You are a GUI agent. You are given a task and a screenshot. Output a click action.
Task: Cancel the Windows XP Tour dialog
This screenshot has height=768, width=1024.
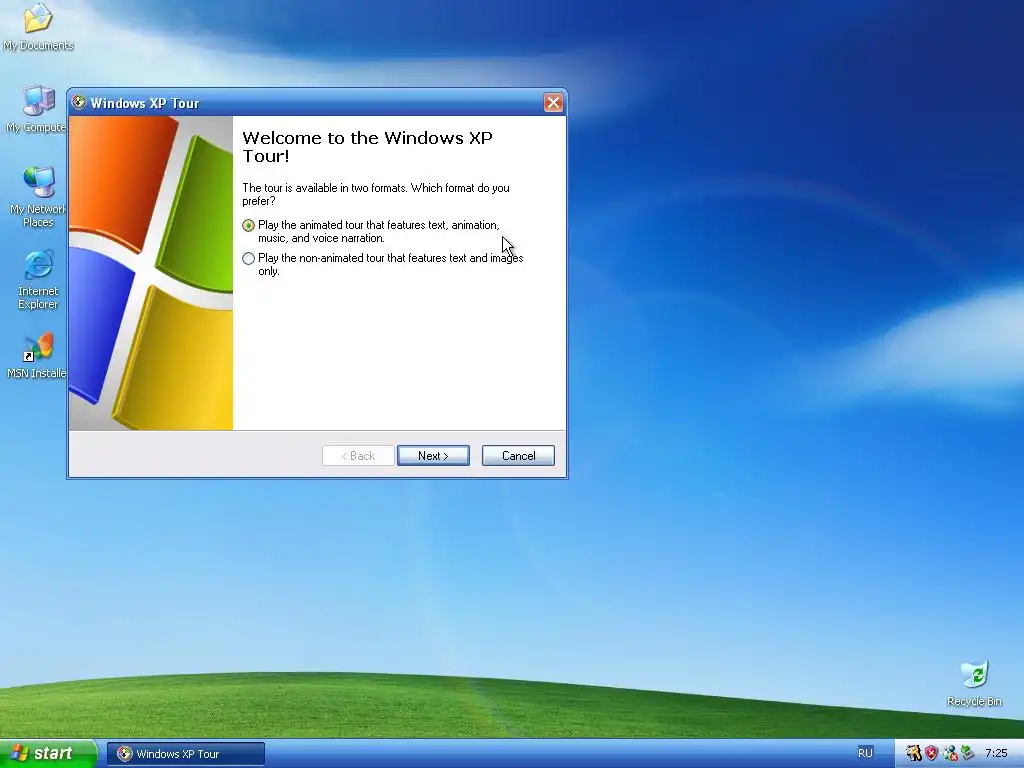point(518,456)
